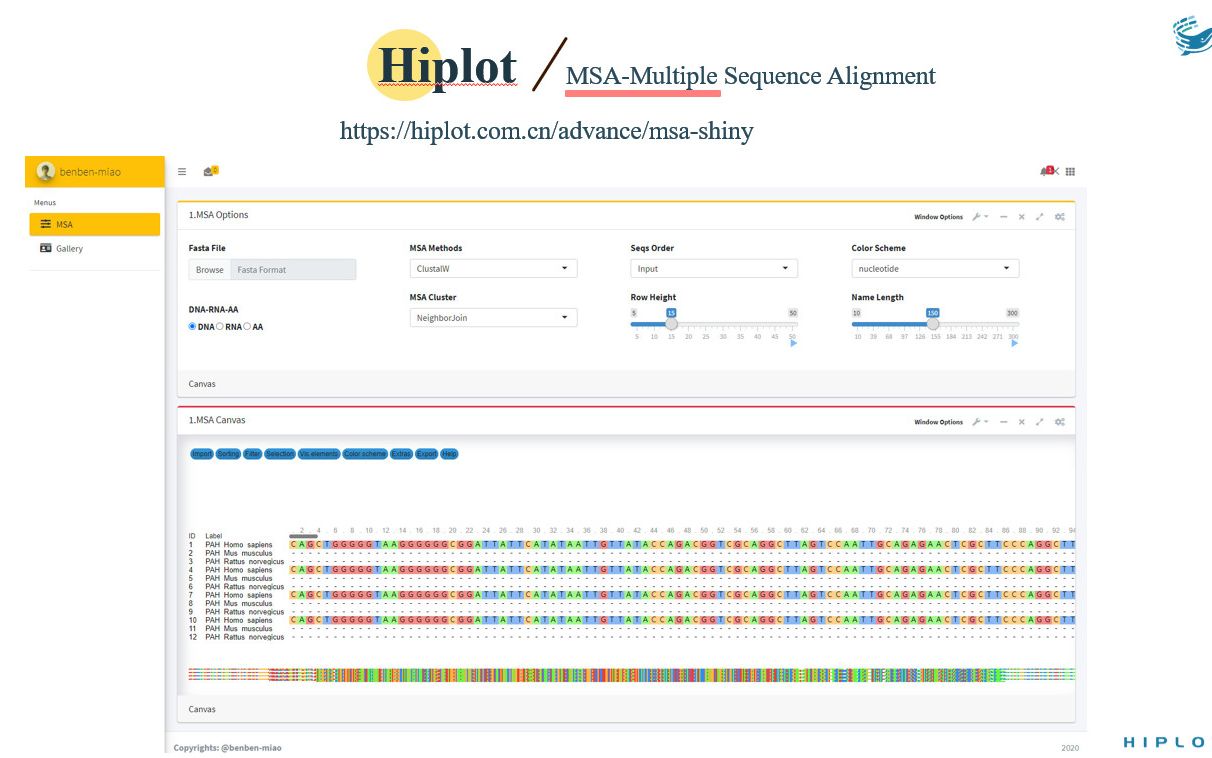Open the apps grid icon
Image resolution: width=1212 pixels, height=758 pixels.
[1070, 172]
